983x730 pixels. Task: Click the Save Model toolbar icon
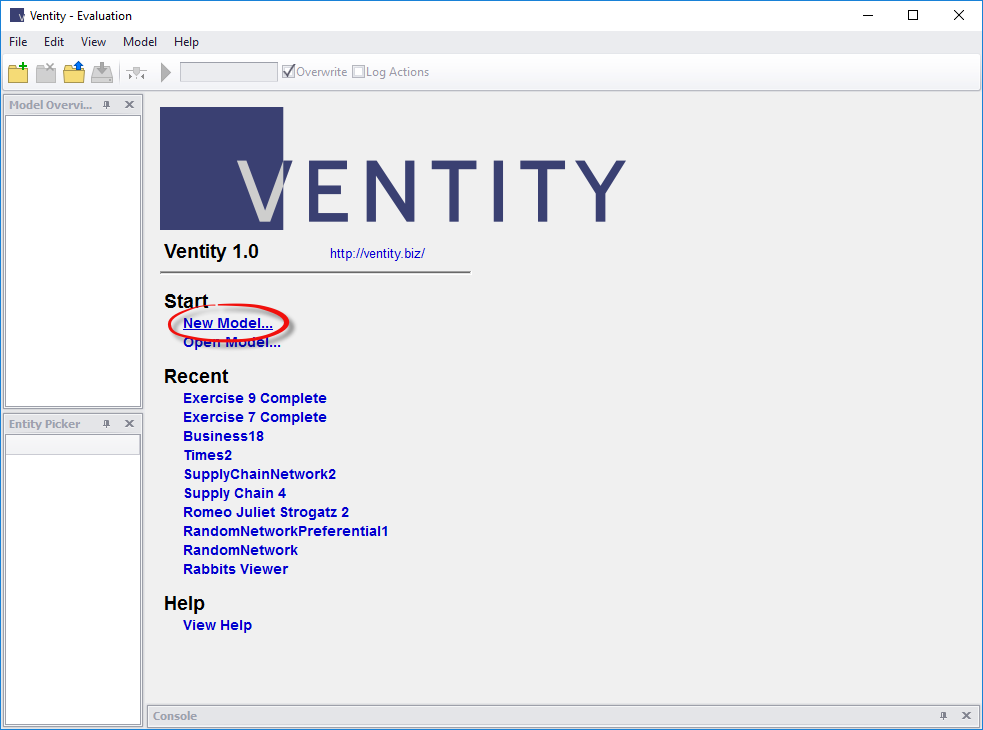102,72
